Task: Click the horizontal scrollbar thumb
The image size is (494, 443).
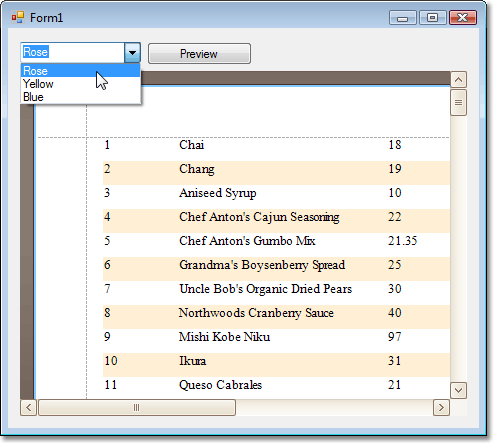Action: tap(137, 407)
